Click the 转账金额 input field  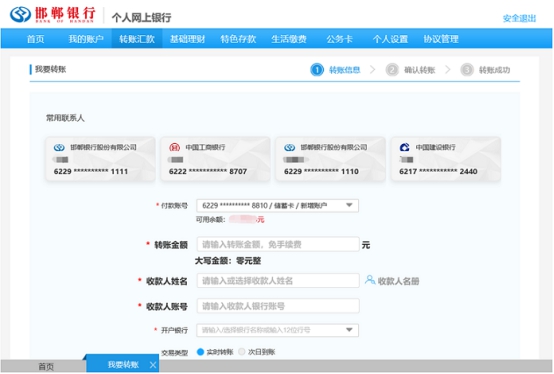click(278, 244)
